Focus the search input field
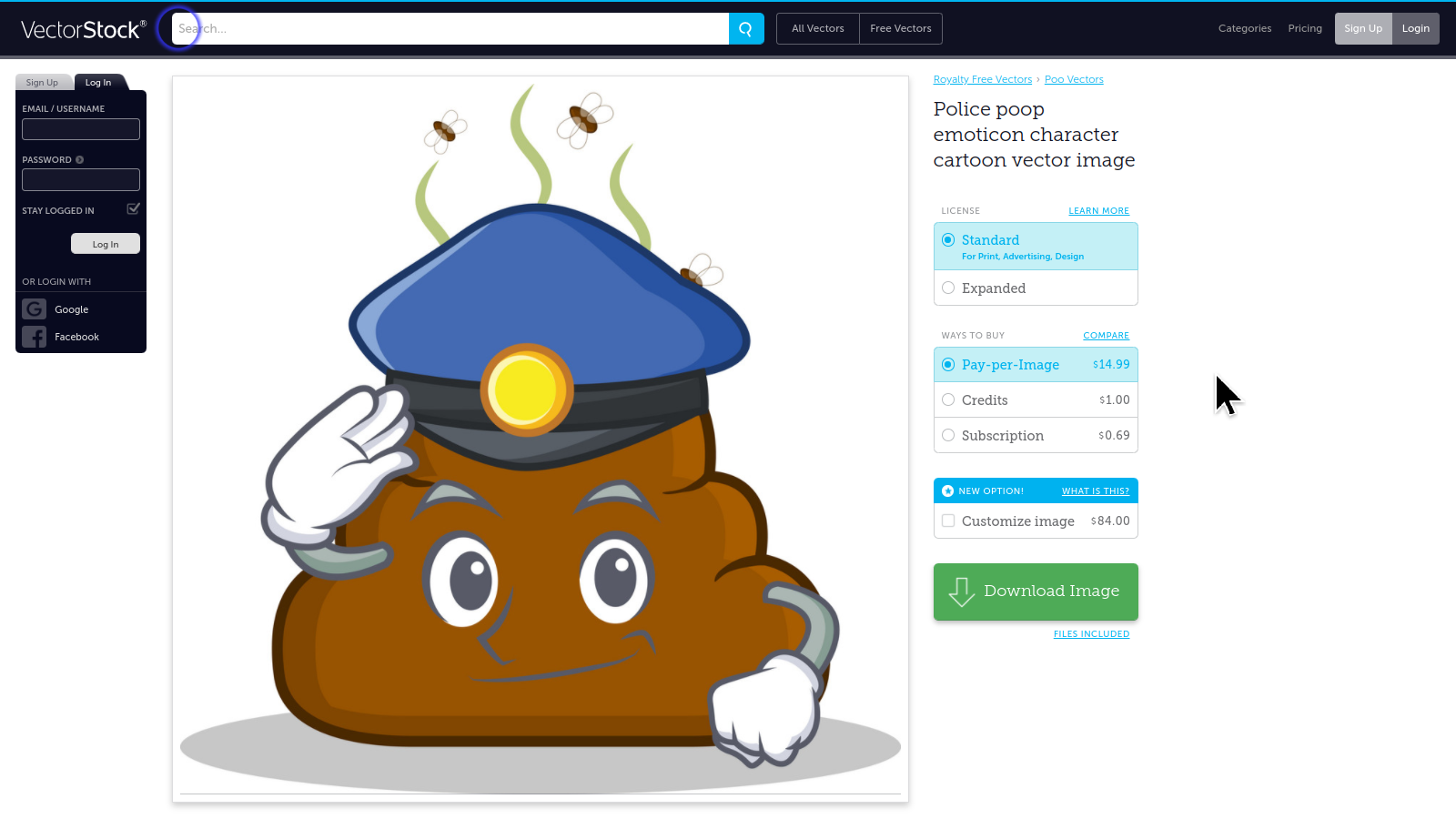Image resolution: width=1456 pixels, height=819 pixels. (450, 28)
